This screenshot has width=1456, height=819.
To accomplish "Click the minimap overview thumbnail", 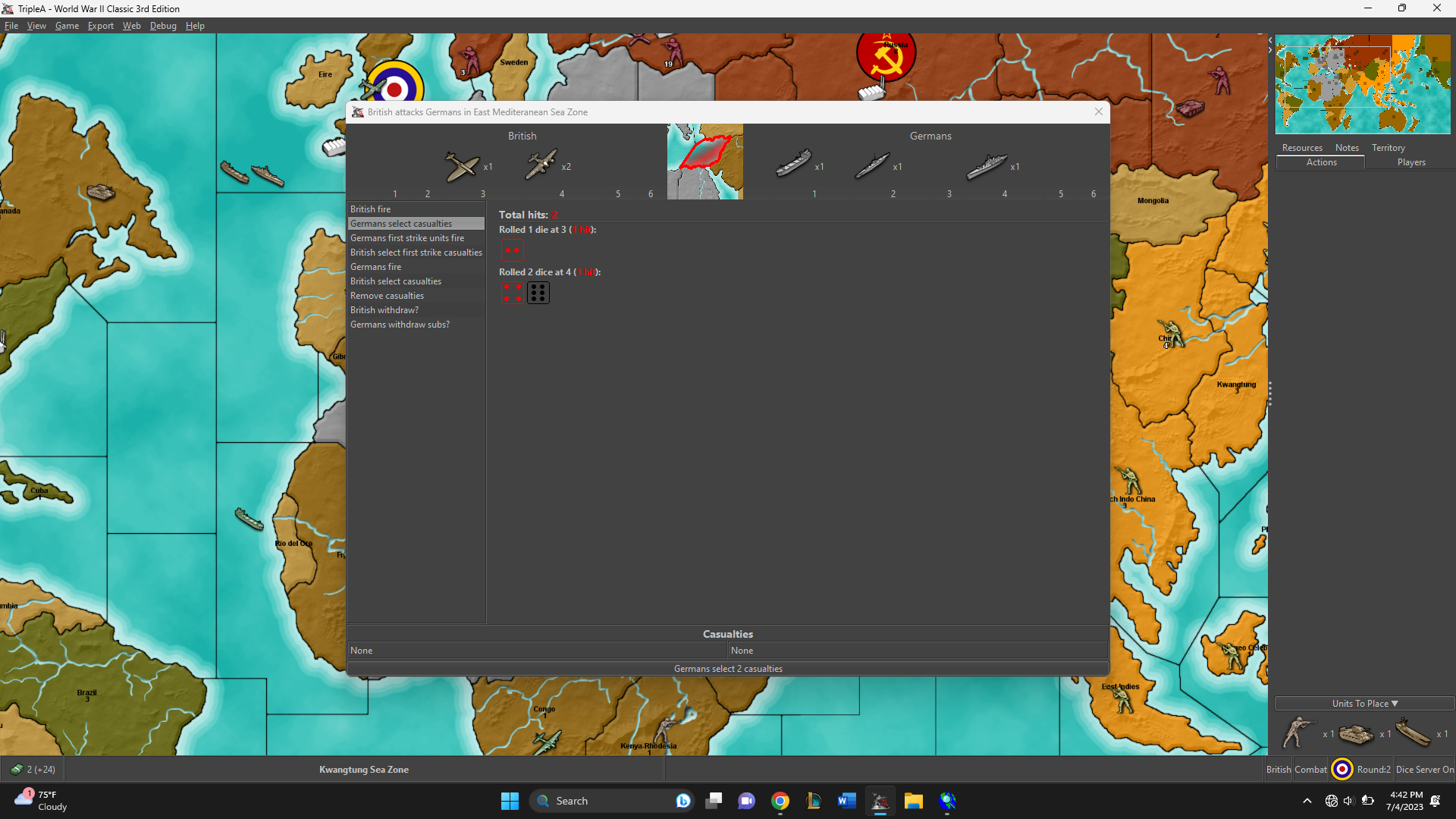I will coord(1361,83).
